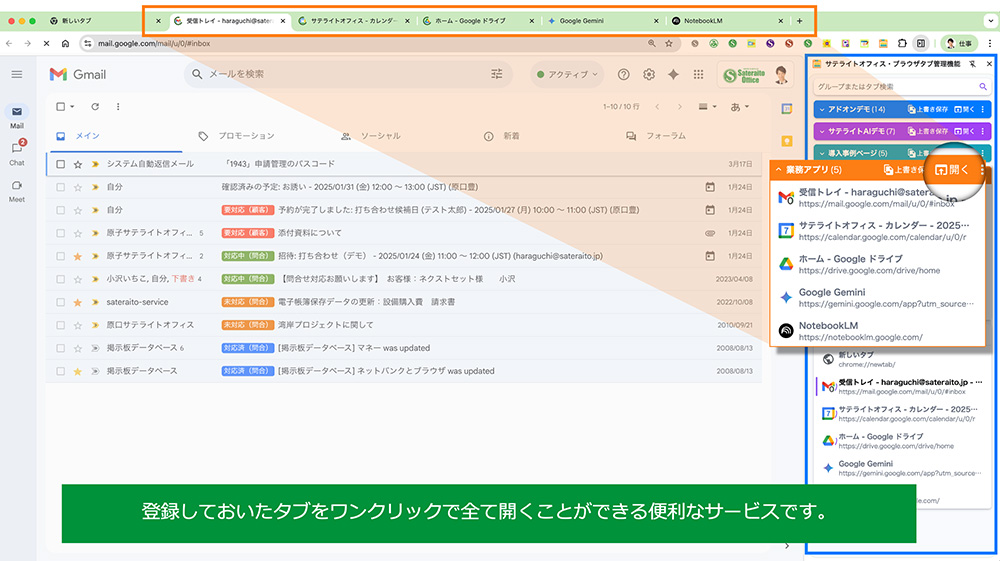Viewport: 1000px width, 561px height.
Task: Open Gemini sparkle icon in Gmail header
Action: click(673, 75)
